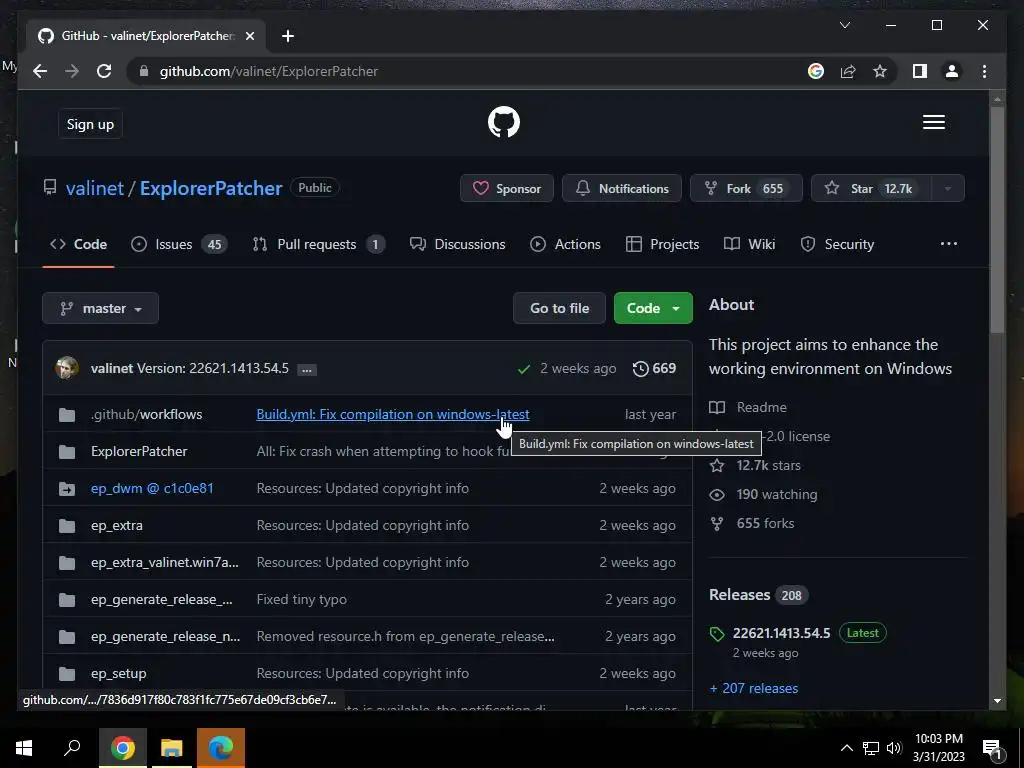Screen dimensions: 1024x768
Task: Open the .github/workflows folder
Action: [x=146, y=414]
